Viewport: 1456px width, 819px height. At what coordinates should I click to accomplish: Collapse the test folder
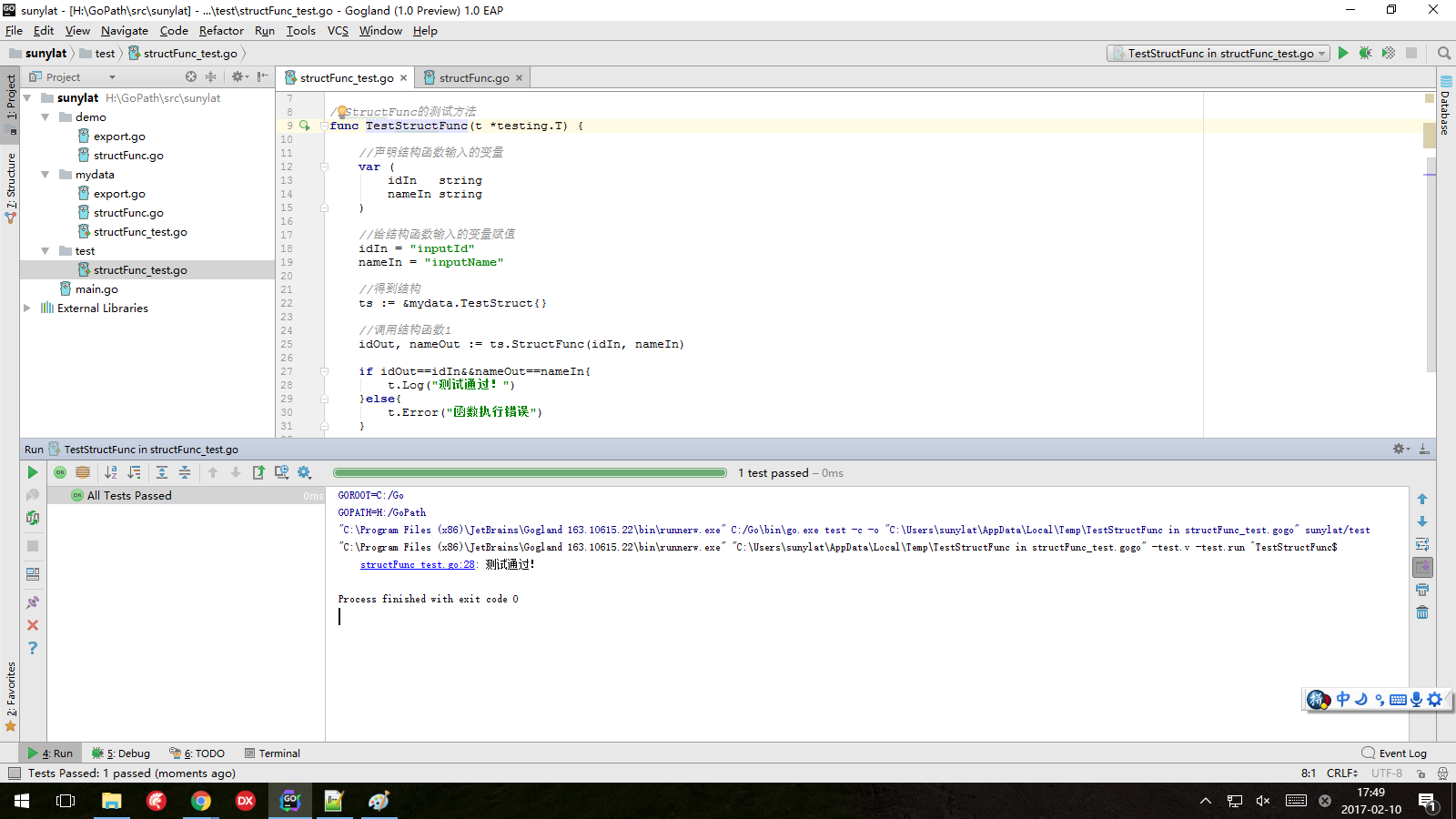pyautogui.click(x=45, y=250)
